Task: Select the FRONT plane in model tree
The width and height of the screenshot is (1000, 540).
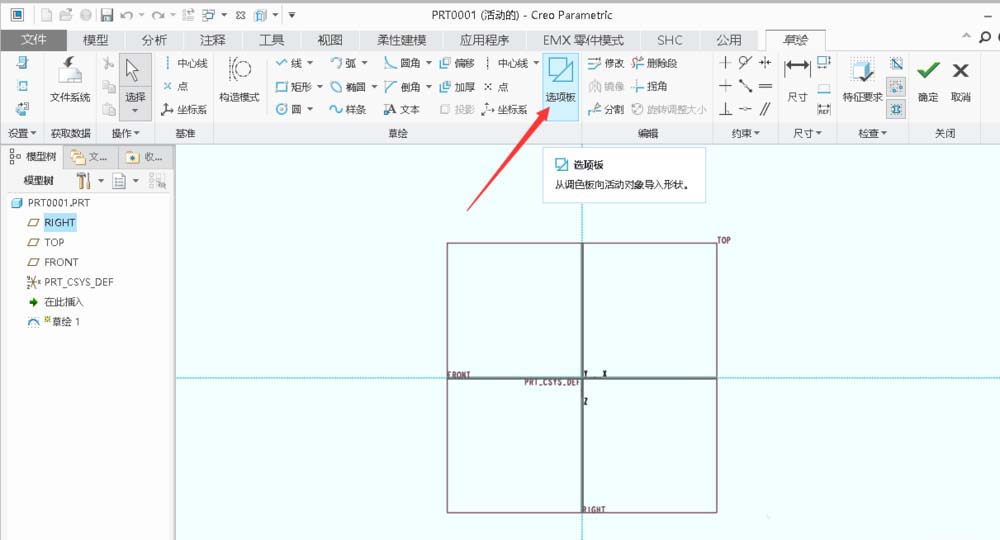Action: (x=53, y=262)
